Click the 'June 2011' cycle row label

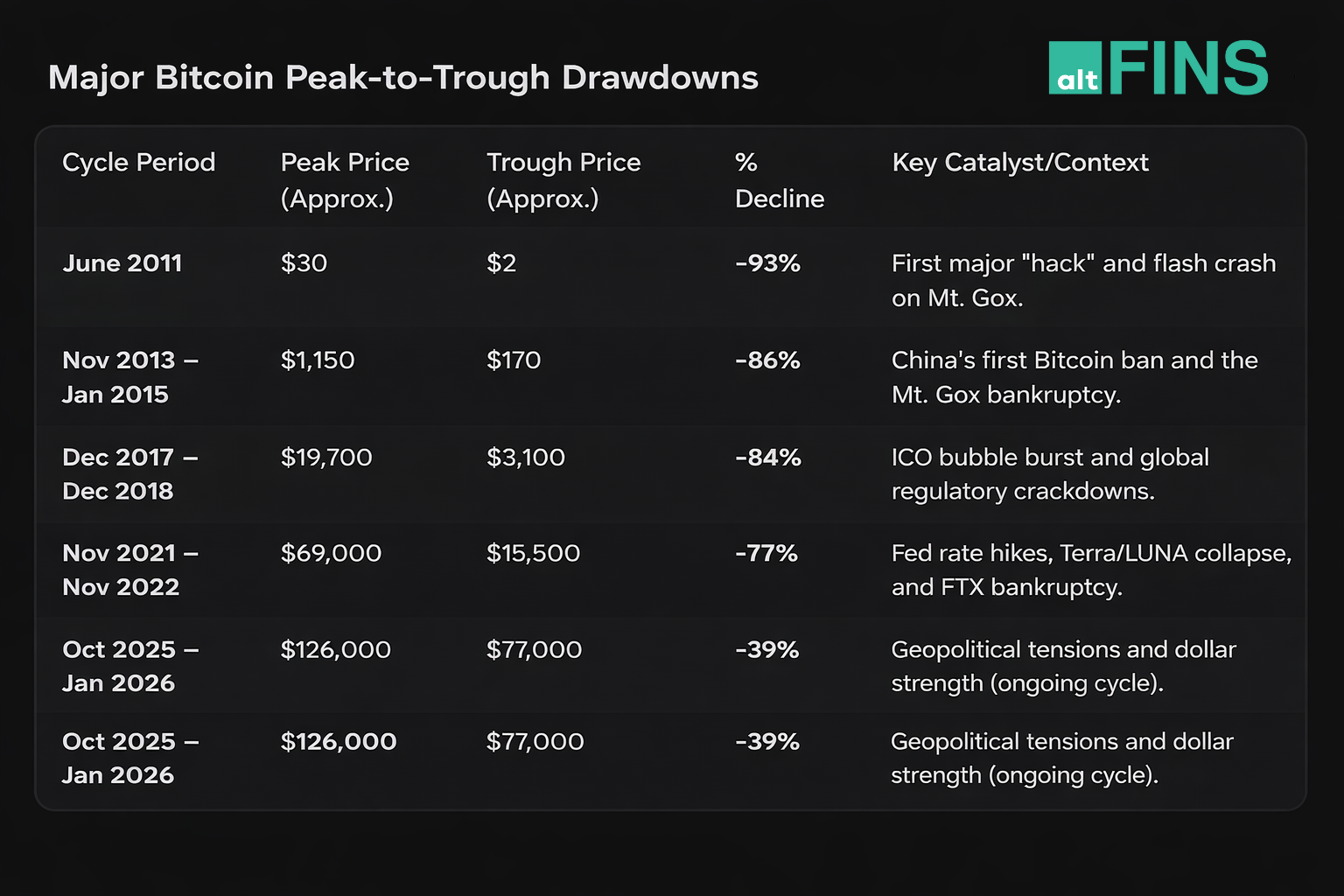122,263
